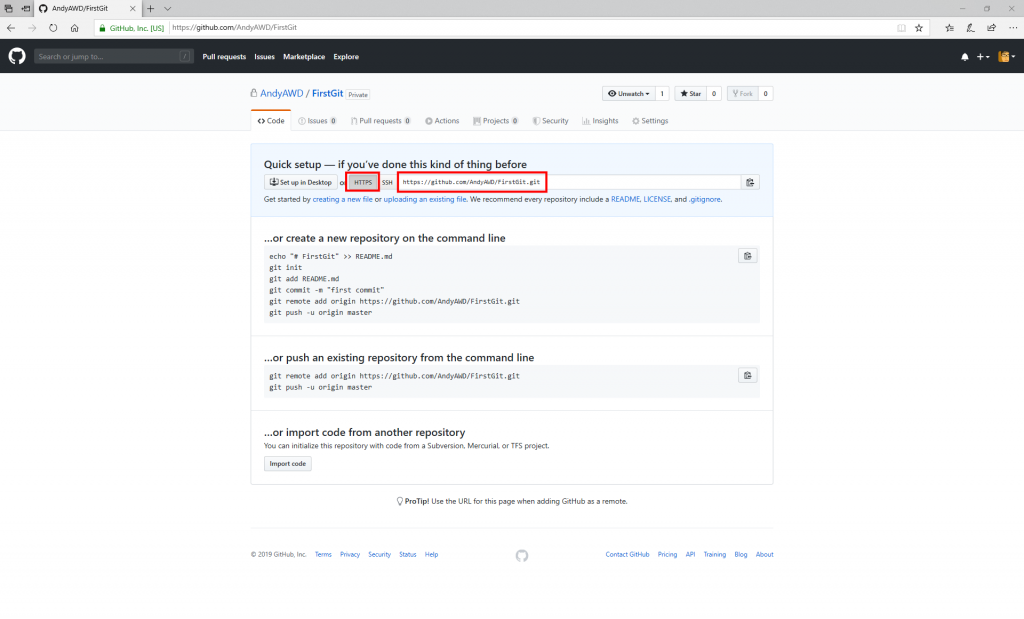Open the repository Security tab
This screenshot has width=1024, height=619.
pos(551,121)
